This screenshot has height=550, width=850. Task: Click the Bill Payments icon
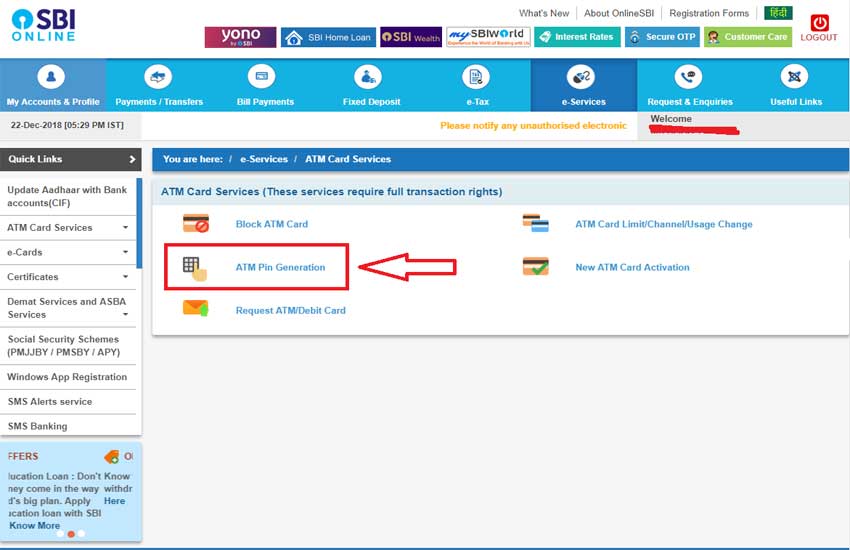point(262,76)
